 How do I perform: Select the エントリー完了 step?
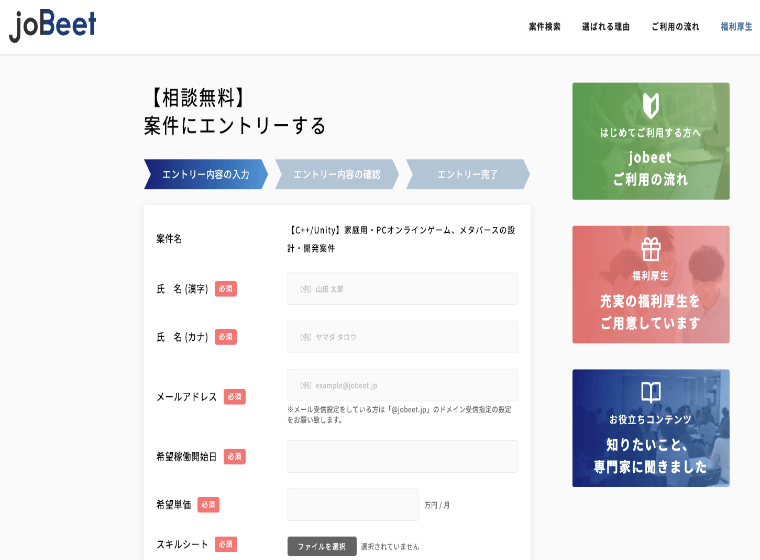point(468,174)
